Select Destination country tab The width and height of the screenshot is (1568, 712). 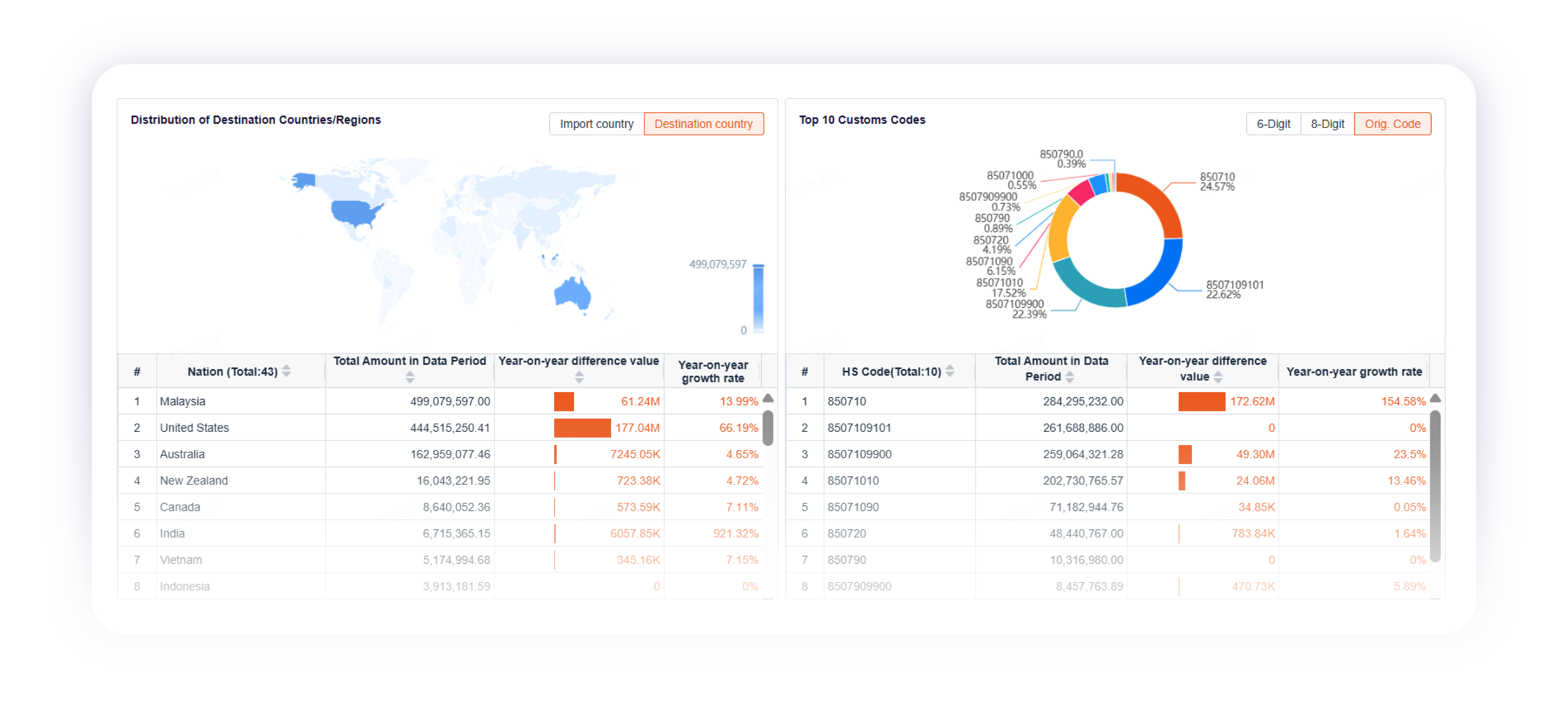click(x=703, y=124)
